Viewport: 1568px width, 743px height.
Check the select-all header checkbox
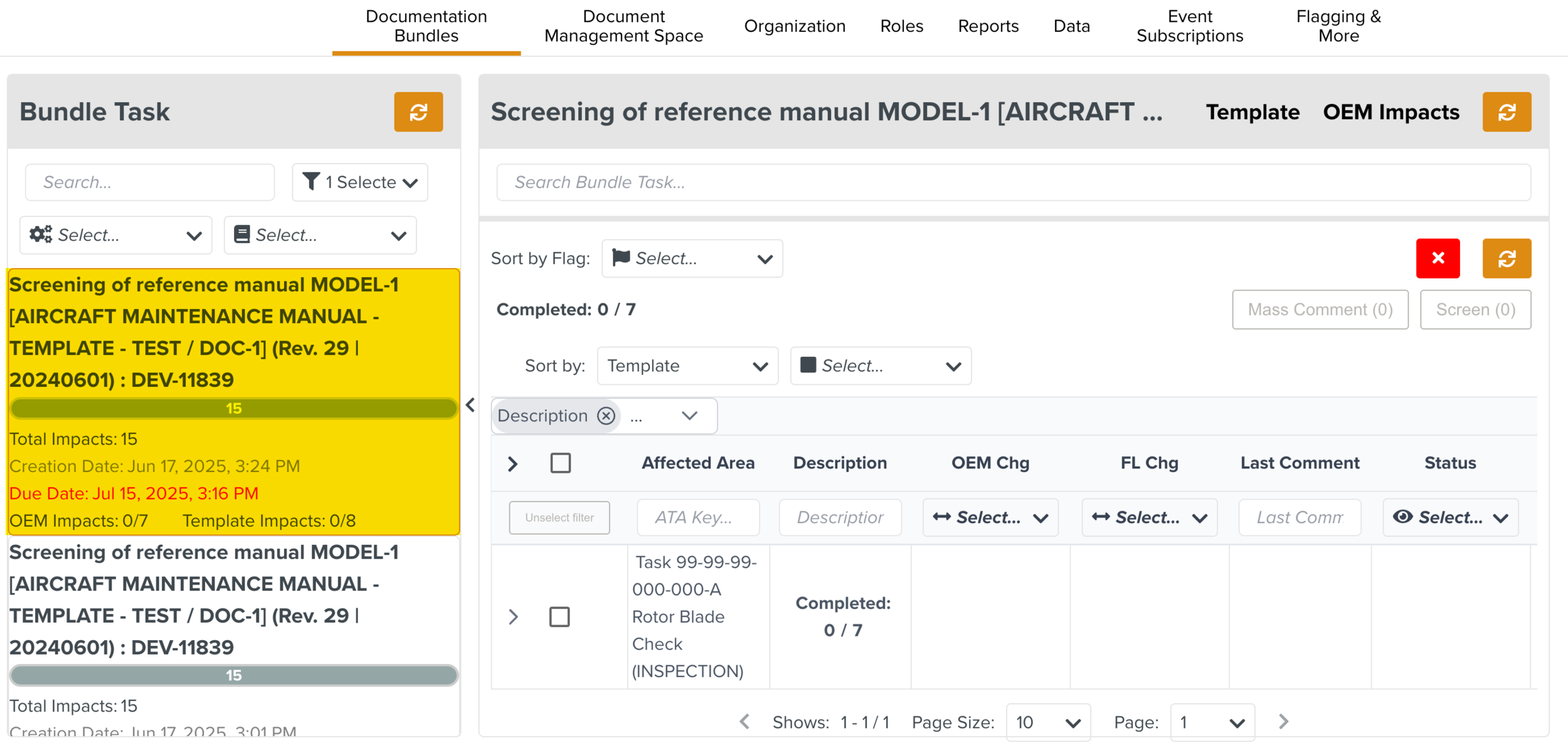(560, 463)
